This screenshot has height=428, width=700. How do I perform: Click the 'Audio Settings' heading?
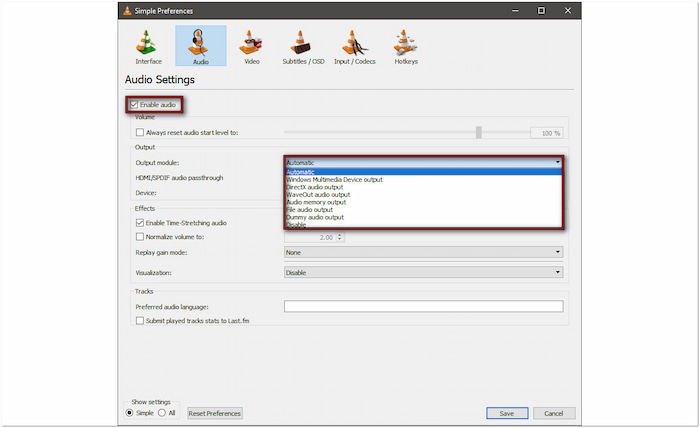coord(160,79)
